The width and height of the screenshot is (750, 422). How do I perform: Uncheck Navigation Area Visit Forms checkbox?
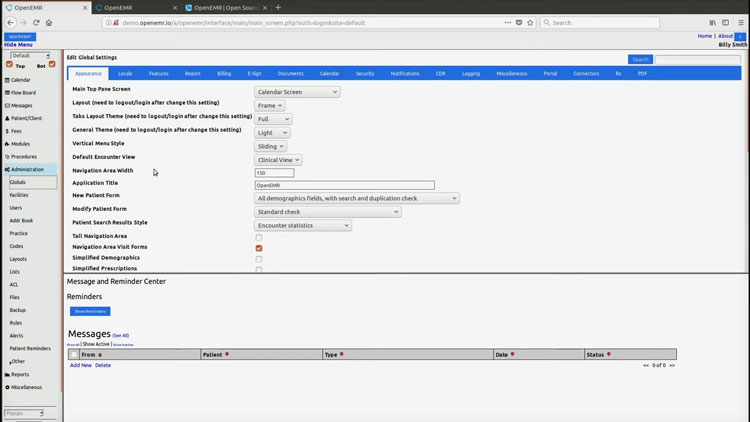coord(259,248)
